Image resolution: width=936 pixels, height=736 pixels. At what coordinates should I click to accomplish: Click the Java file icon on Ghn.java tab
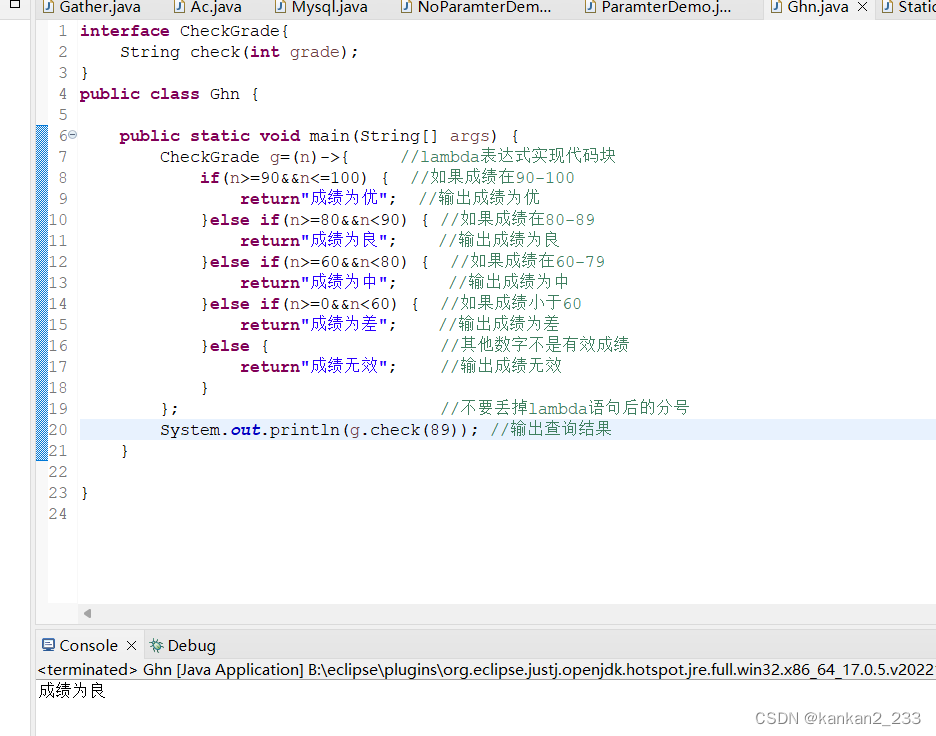click(775, 8)
